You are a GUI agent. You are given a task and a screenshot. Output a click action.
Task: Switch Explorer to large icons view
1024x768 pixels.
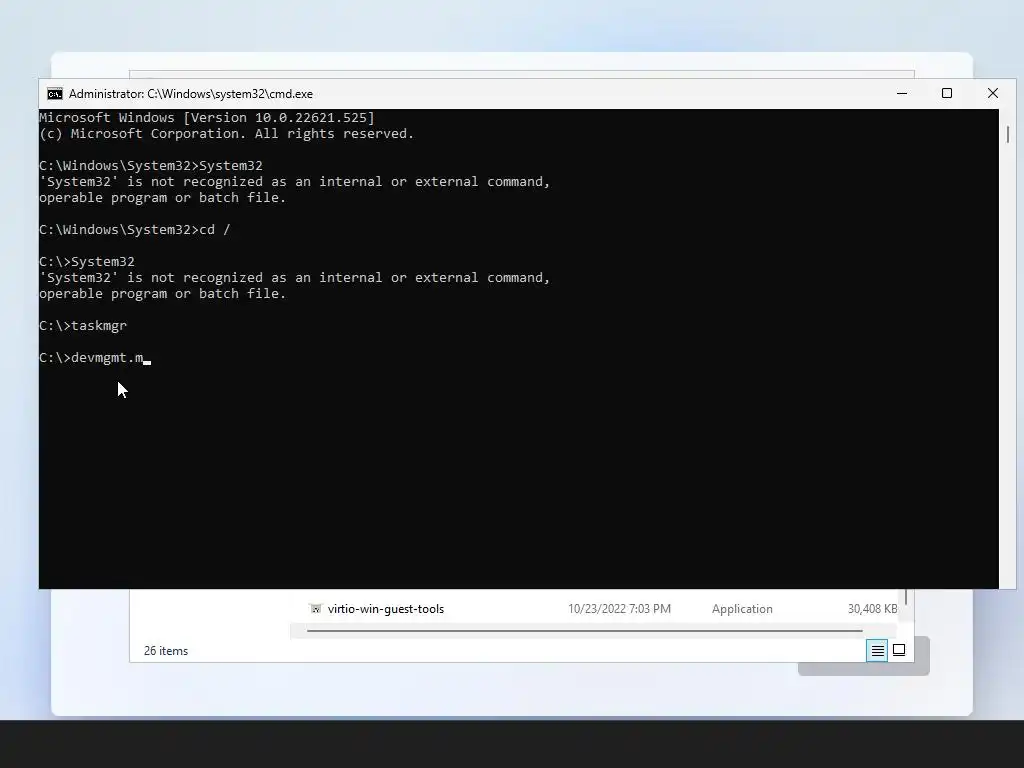[899, 650]
